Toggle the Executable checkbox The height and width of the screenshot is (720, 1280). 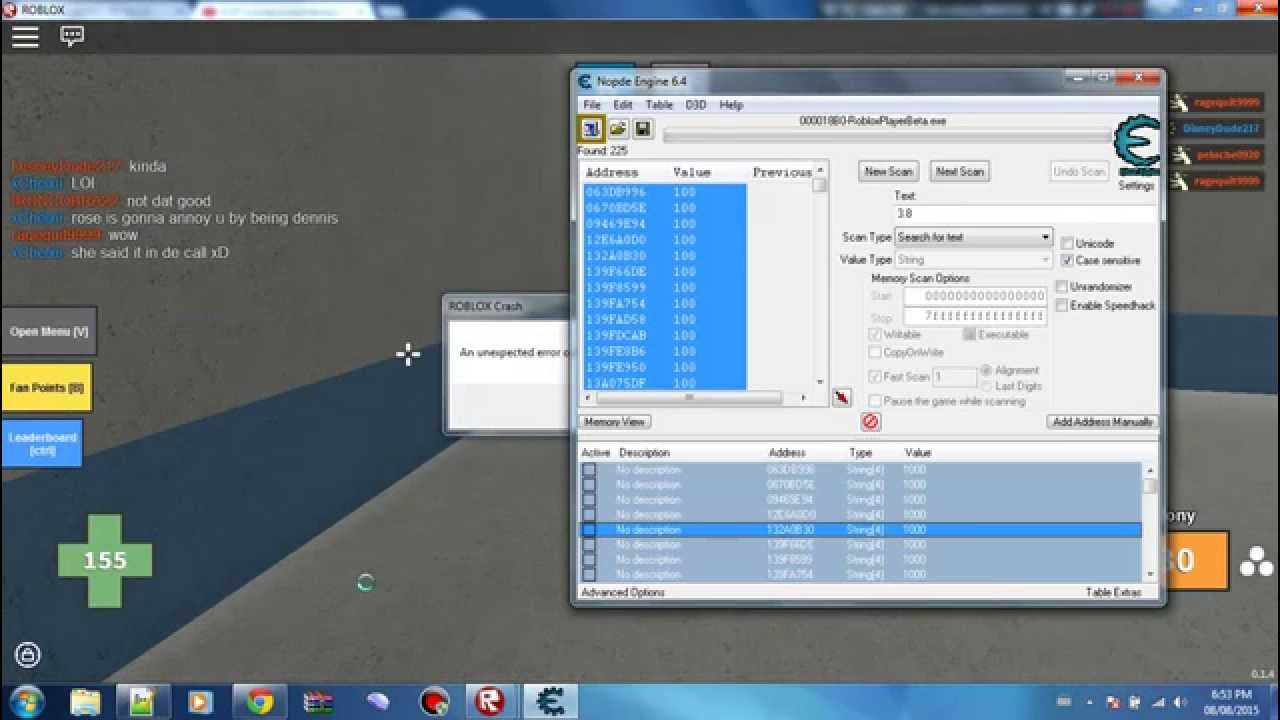969,335
